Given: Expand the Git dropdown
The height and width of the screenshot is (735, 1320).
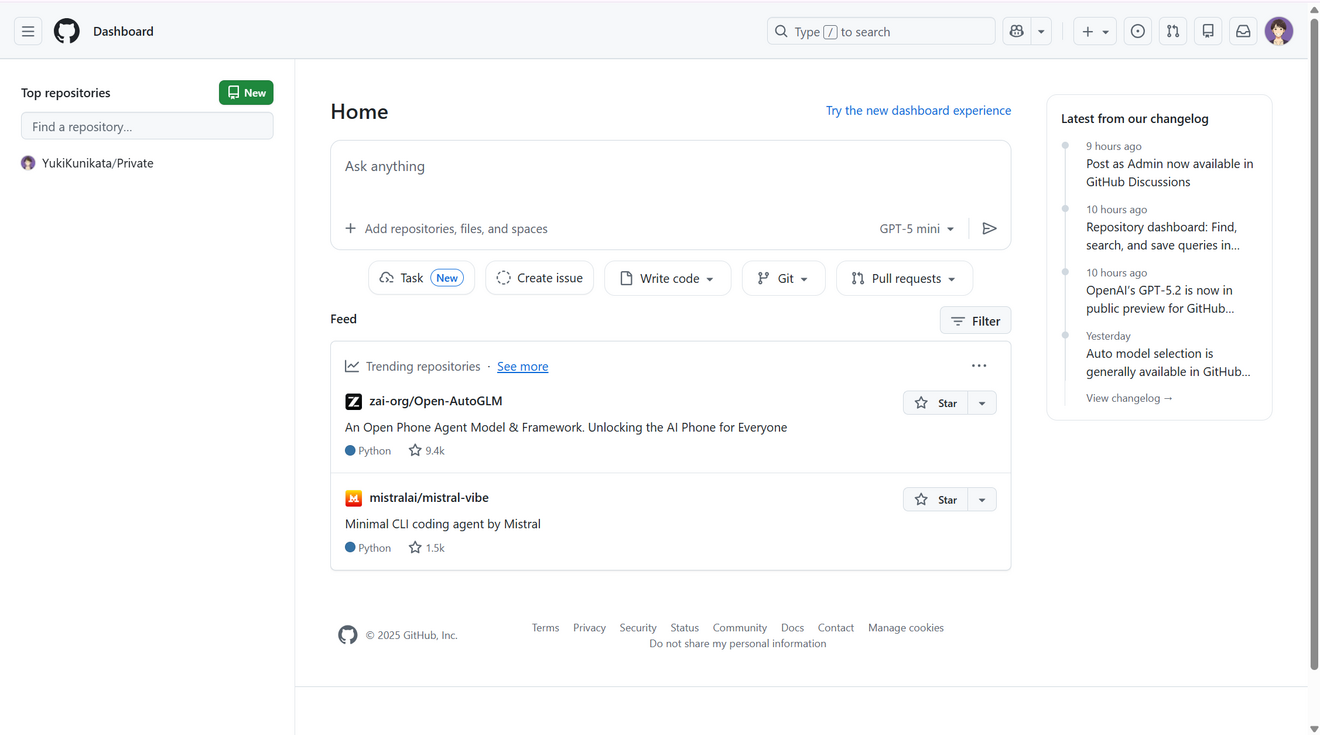Looking at the screenshot, I should point(783,278).
